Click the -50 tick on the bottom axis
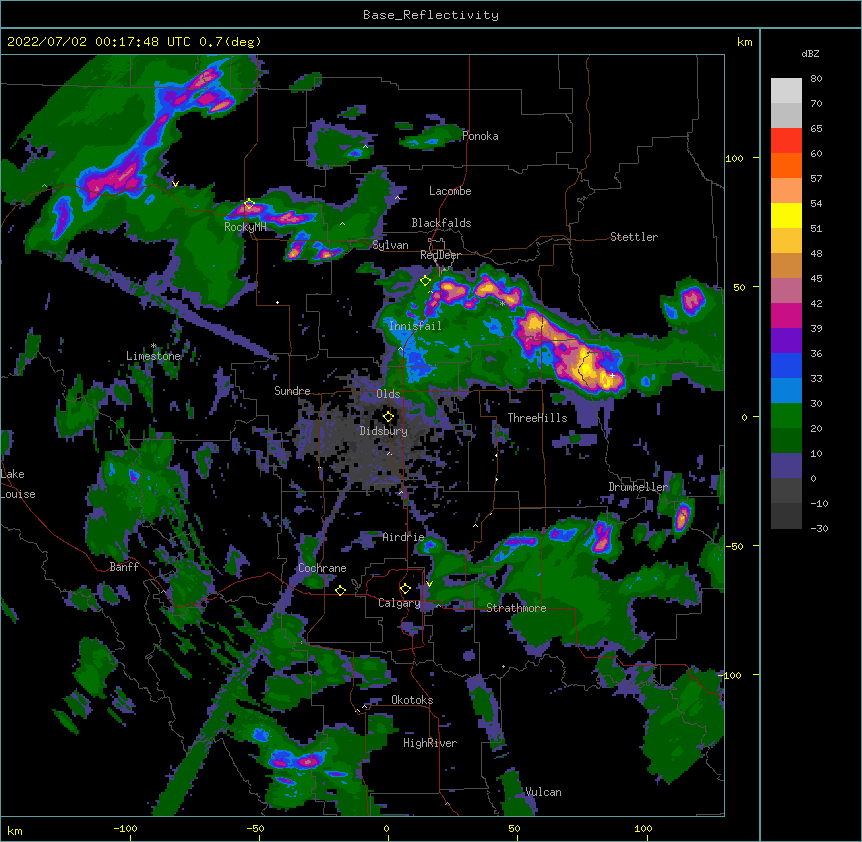This screenshot has height=842, width=862. [x=255, y=828]
